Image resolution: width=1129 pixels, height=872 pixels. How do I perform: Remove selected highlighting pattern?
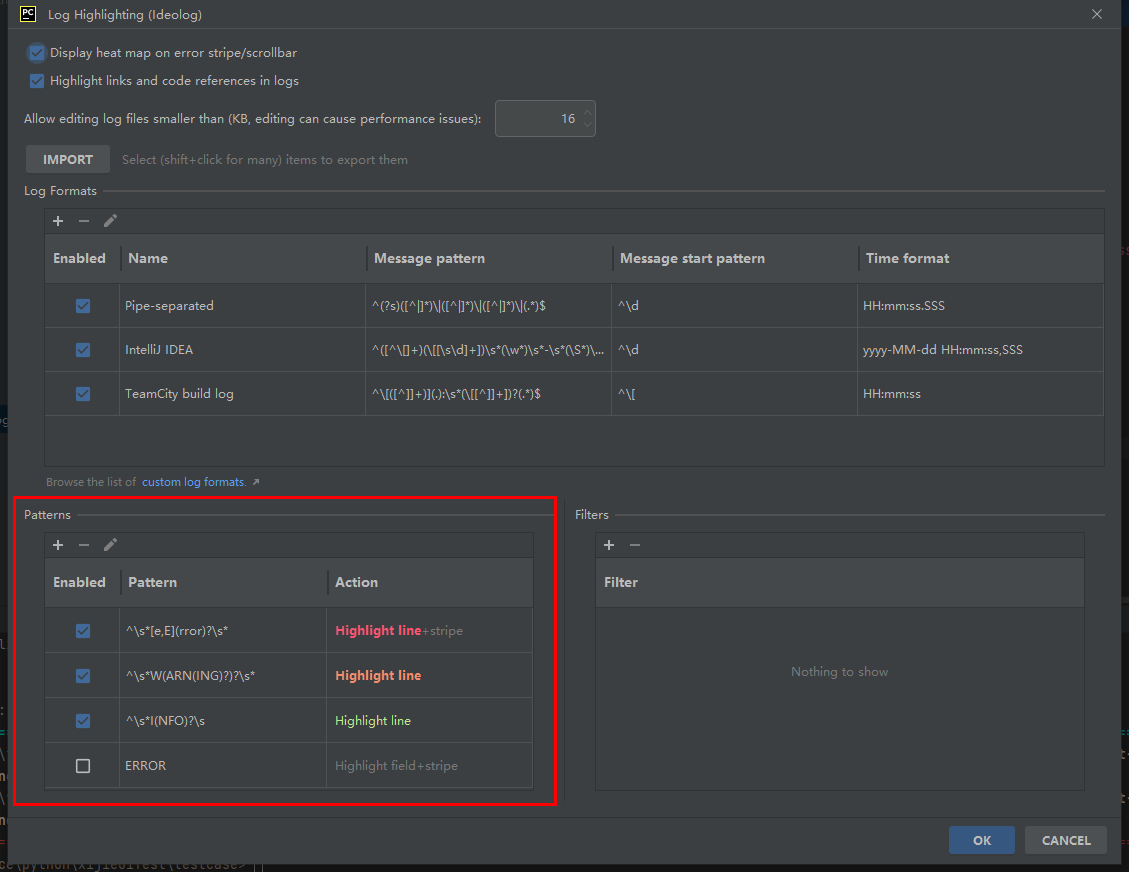(x=84, y=545)
